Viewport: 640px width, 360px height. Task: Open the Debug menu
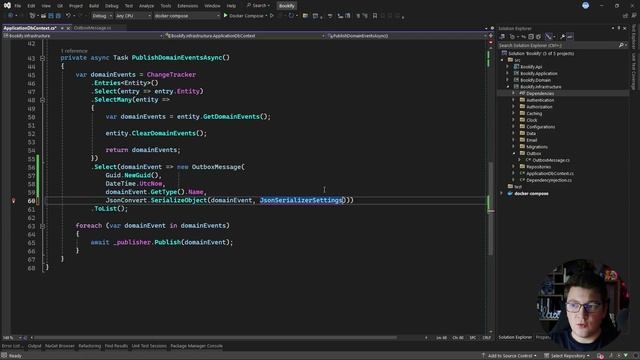pos(111,6)
